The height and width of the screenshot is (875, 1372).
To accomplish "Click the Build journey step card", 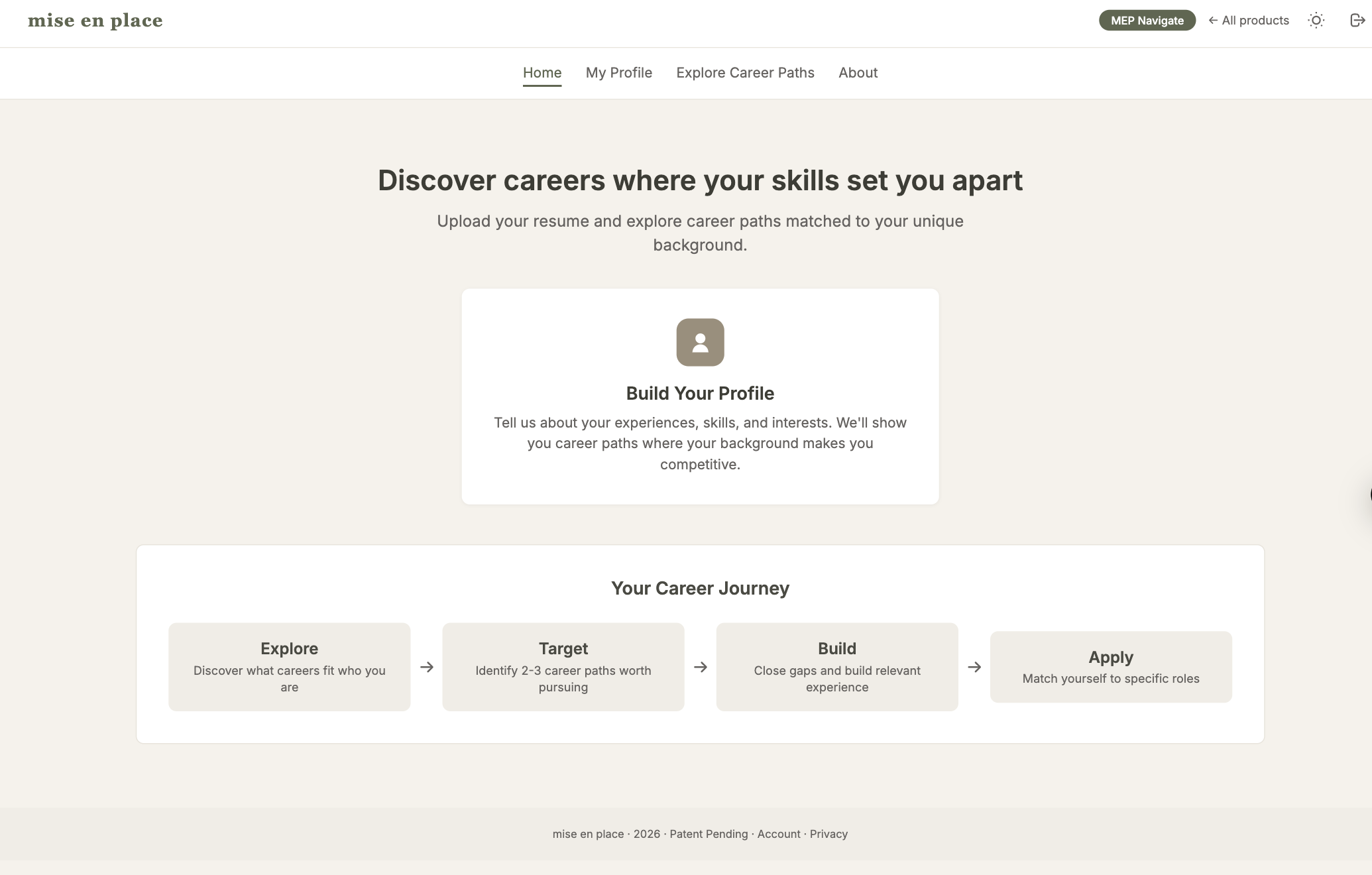I will pos(837,667).
